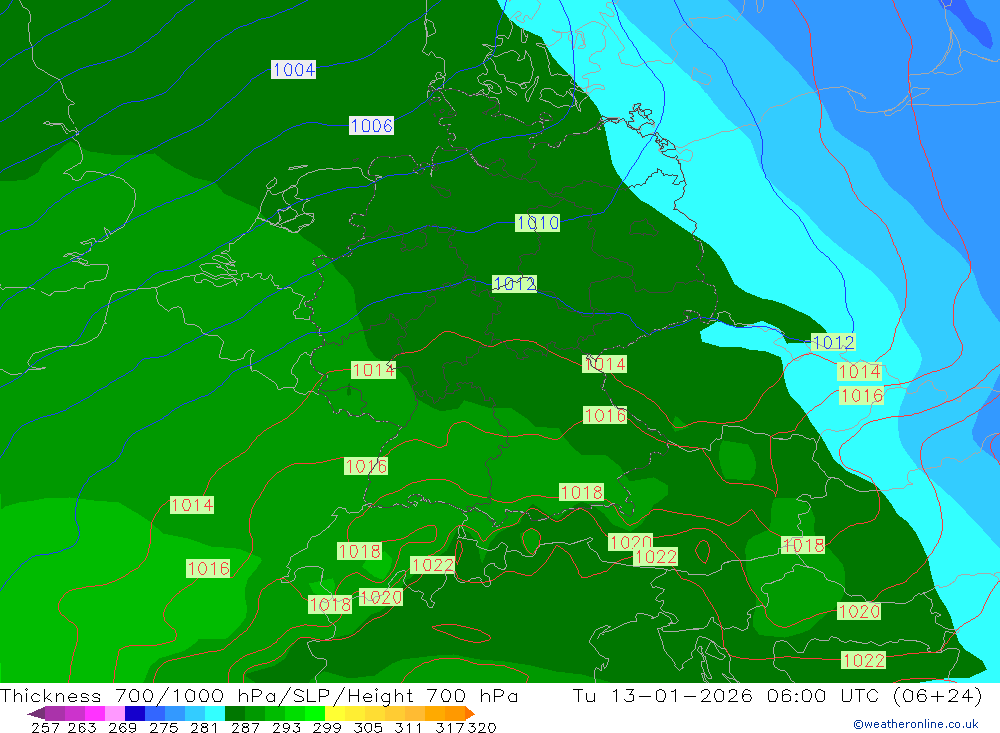Click the legend value 305

(x=367, y=728)
